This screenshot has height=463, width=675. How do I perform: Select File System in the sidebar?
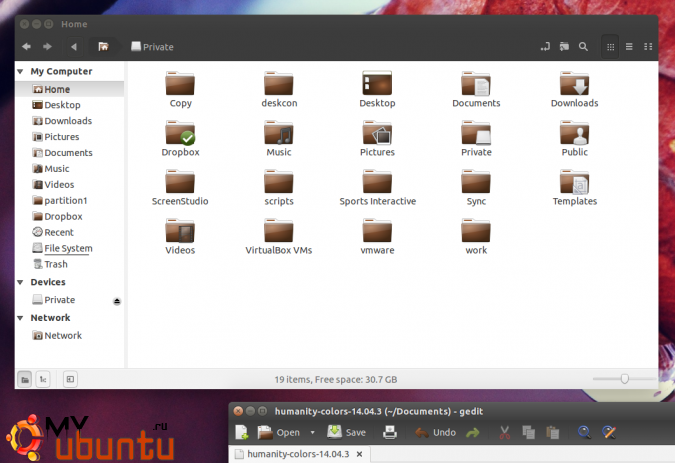point(67,248)
